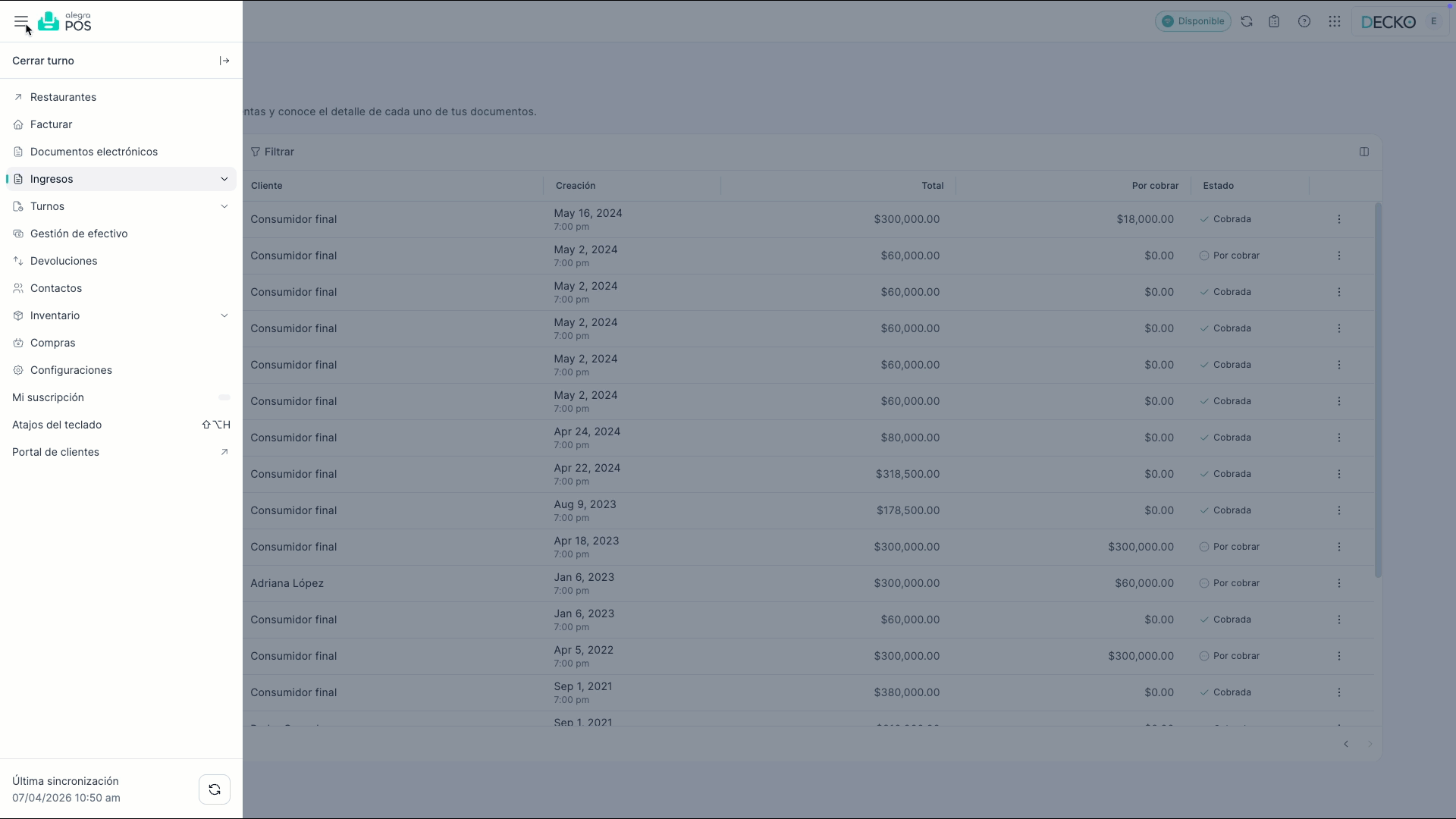Viewport: 1456px width, 819px height.
Task: Toggle the Mi suscripción indicator
Action: point(224,397)
